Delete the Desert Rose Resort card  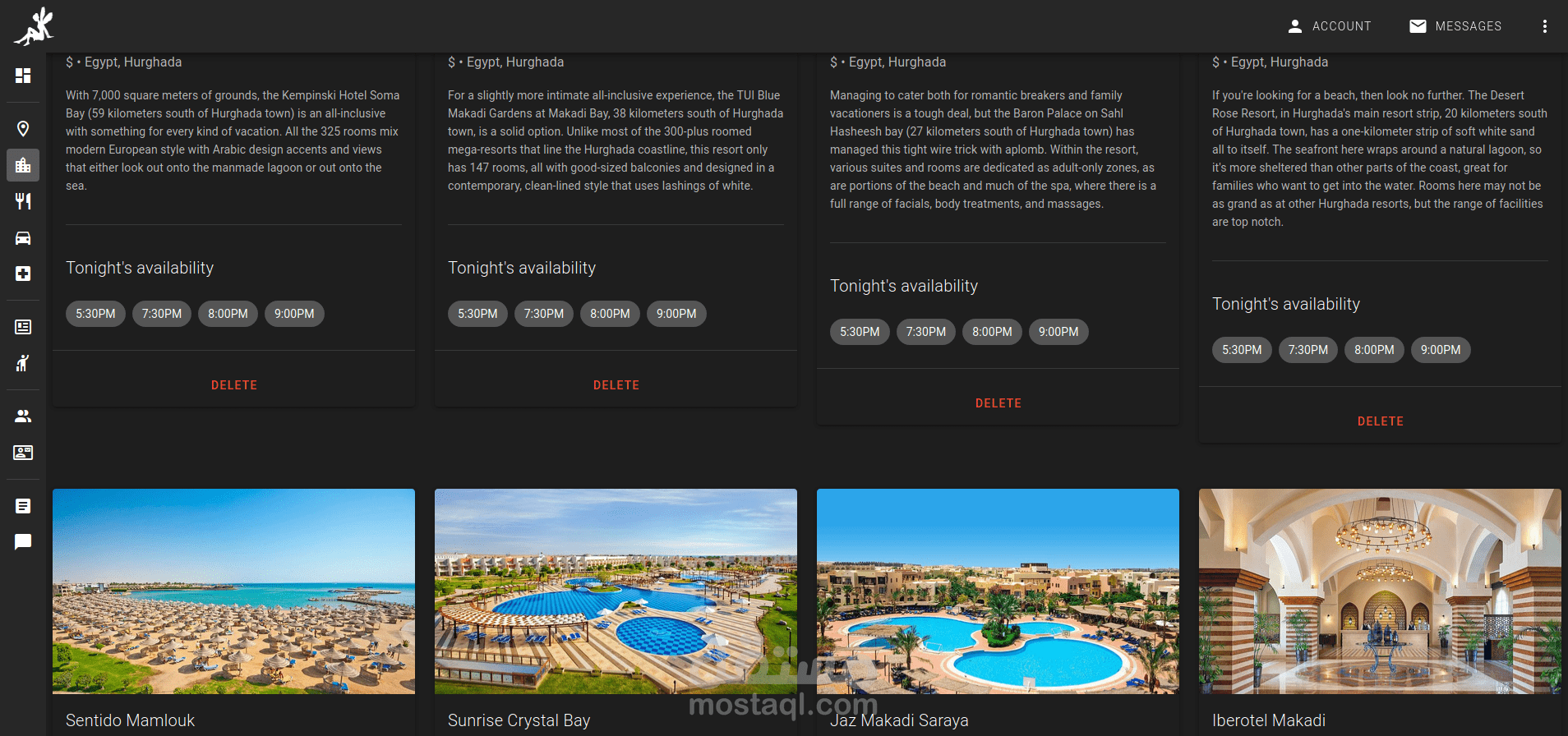(1381, 421)
